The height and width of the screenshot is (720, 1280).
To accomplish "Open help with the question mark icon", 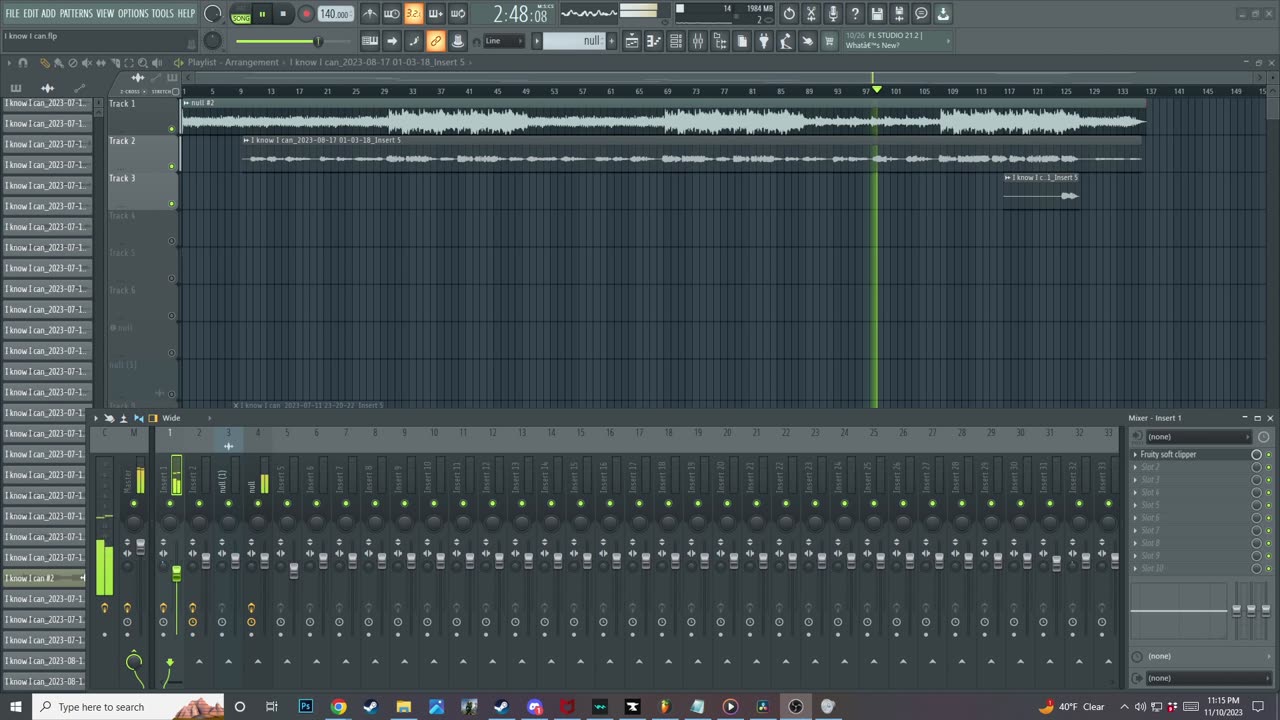I will [x=855, y=14].
